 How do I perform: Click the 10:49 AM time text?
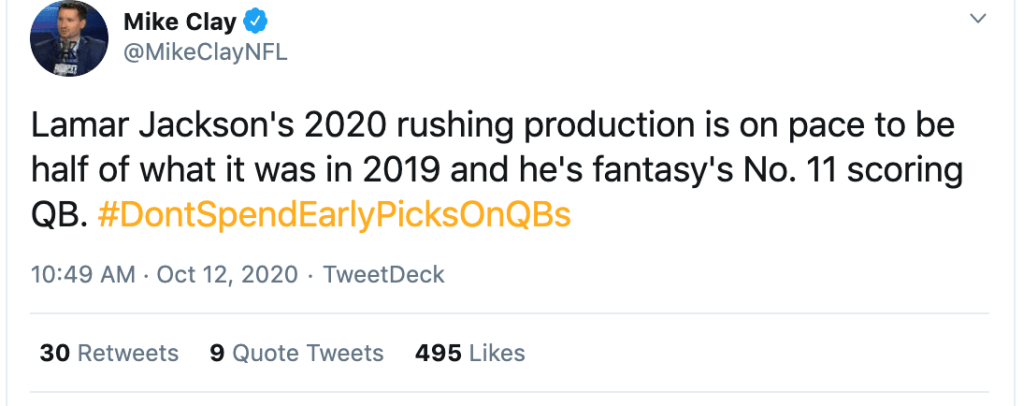click(x=83, y=274)
